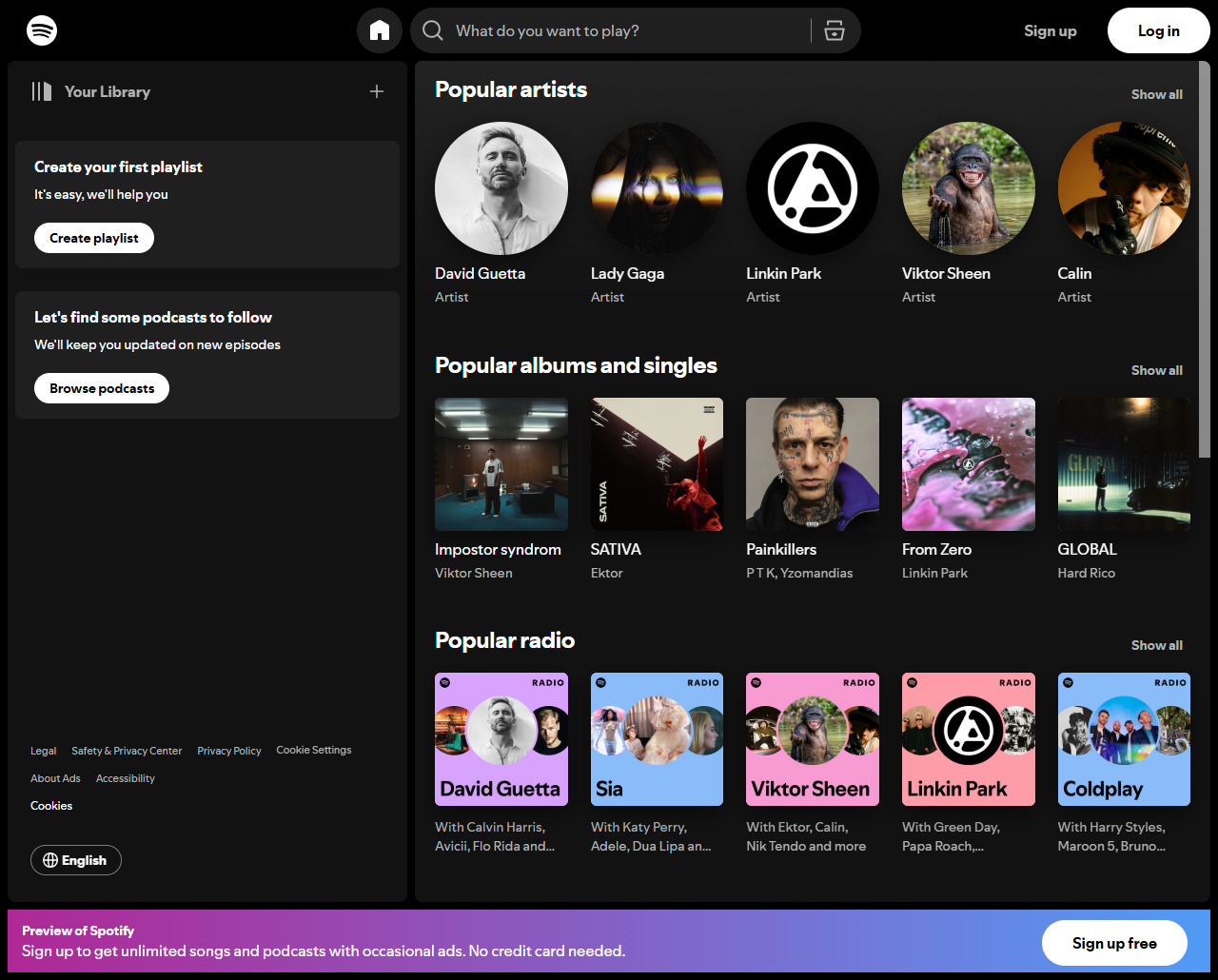This screenshot has width=1218, height=980.
Task: Open Sia radio card
Action: (x=657, y=739)
